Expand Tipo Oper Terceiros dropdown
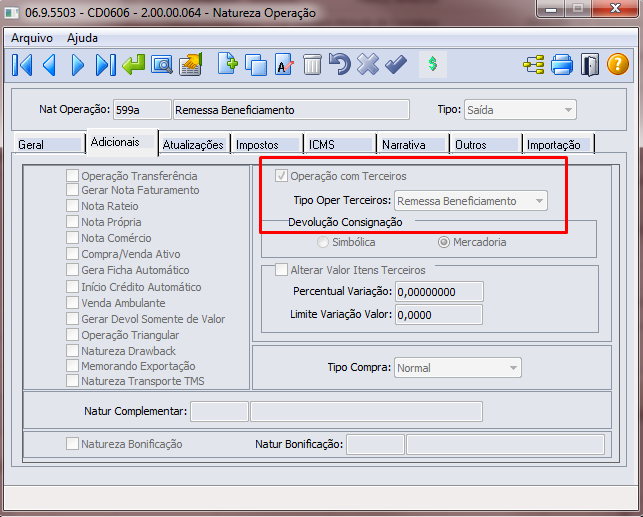This screenshot has width=643, height=517. tap(471, 201)
